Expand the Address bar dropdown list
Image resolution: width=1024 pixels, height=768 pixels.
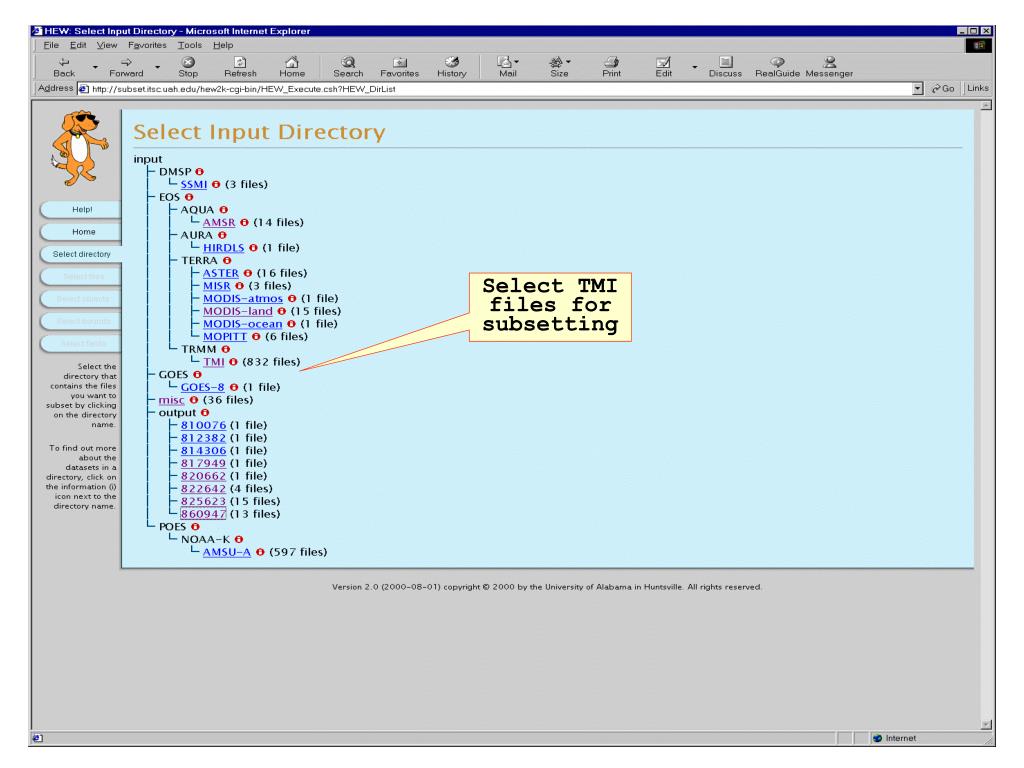click(918, 89)
